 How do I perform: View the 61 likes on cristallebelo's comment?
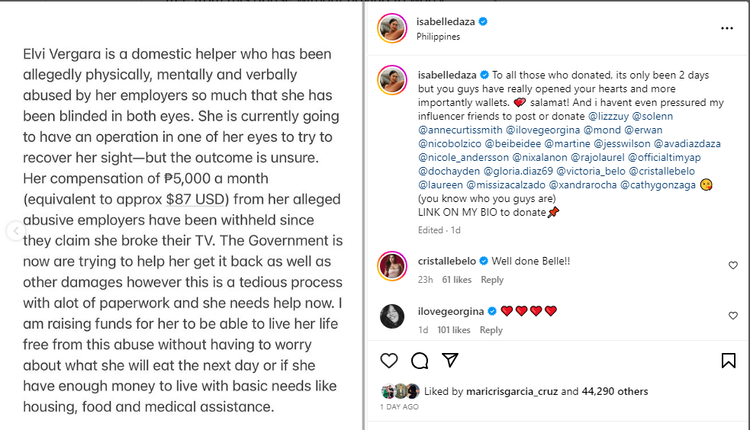(457, 280)
